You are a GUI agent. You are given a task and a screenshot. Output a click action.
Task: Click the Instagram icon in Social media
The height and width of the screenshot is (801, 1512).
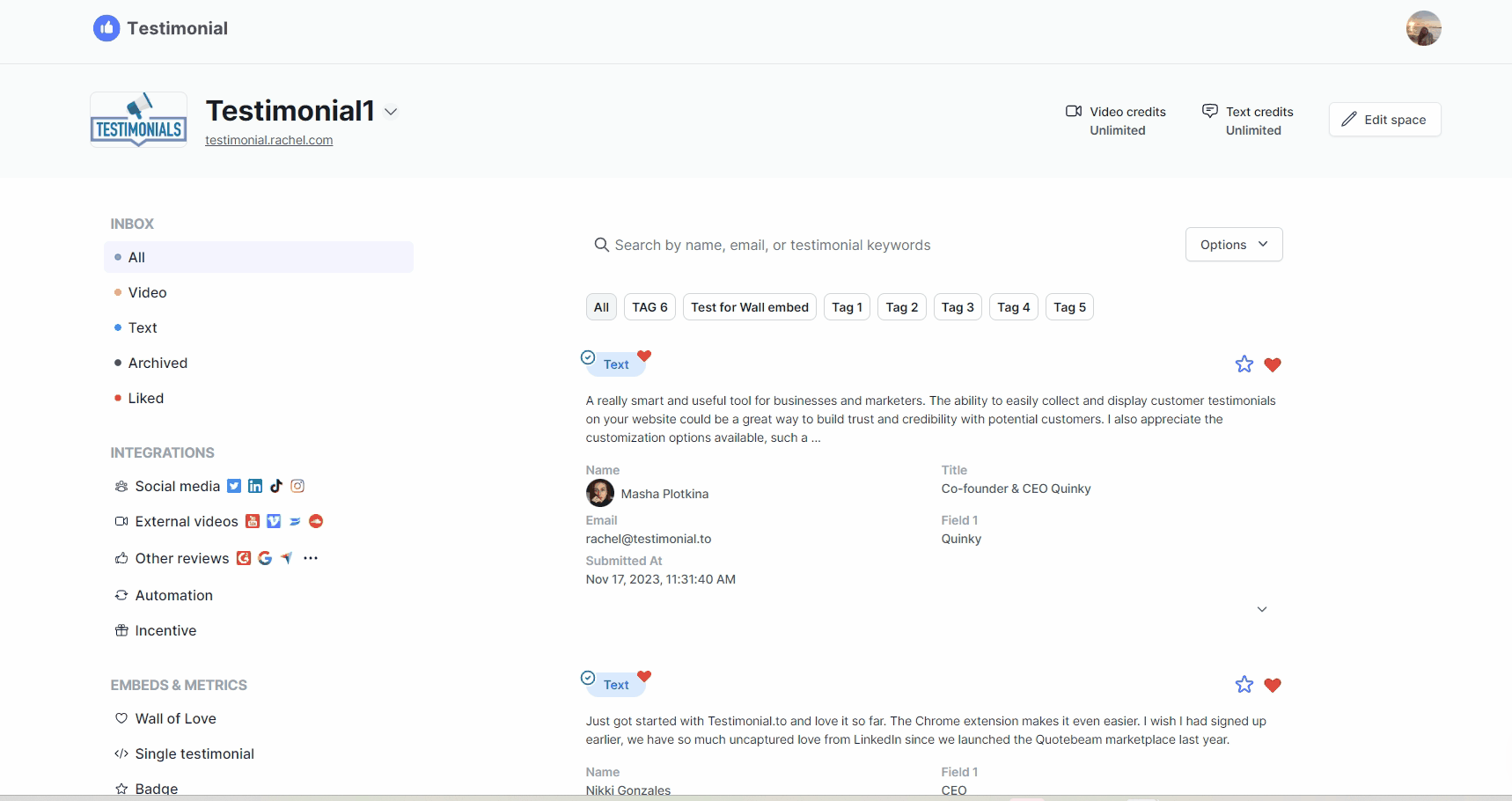coord(297,486)
